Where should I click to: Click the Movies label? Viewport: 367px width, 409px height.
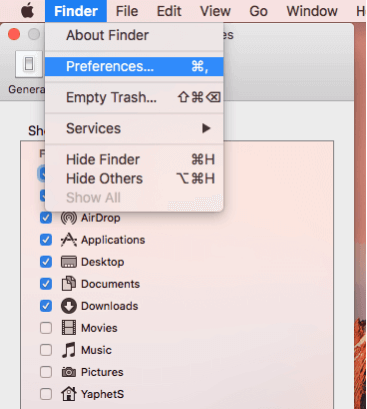coord(99,328)
